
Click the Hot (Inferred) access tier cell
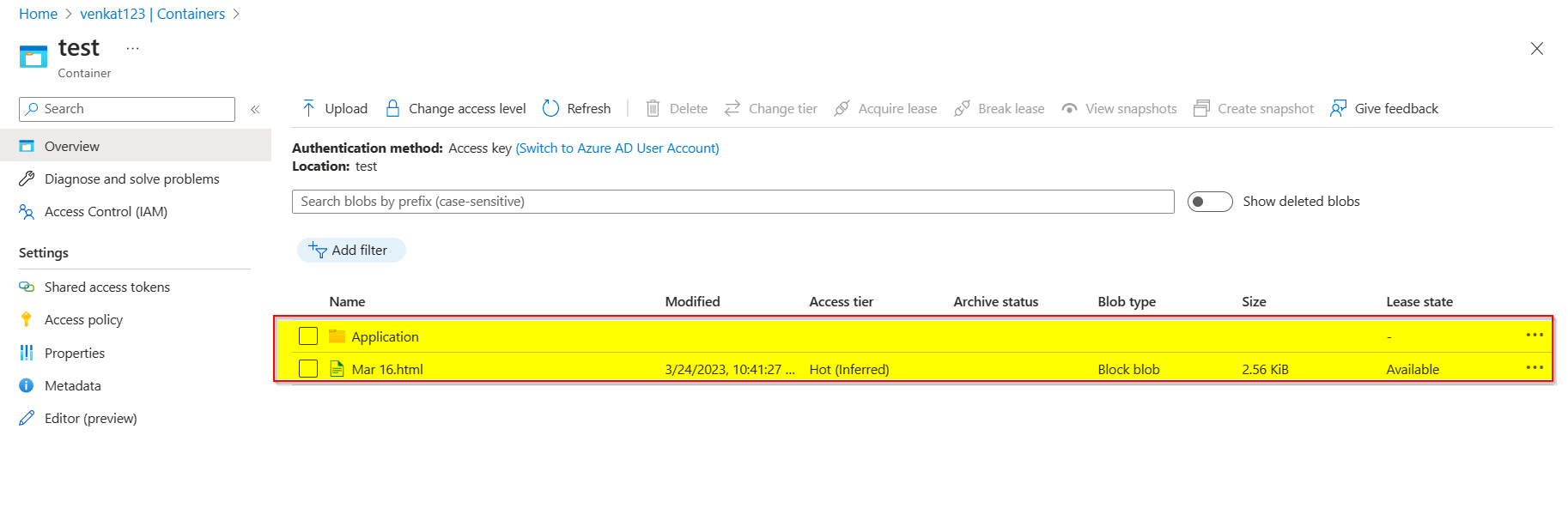(849, 369)
